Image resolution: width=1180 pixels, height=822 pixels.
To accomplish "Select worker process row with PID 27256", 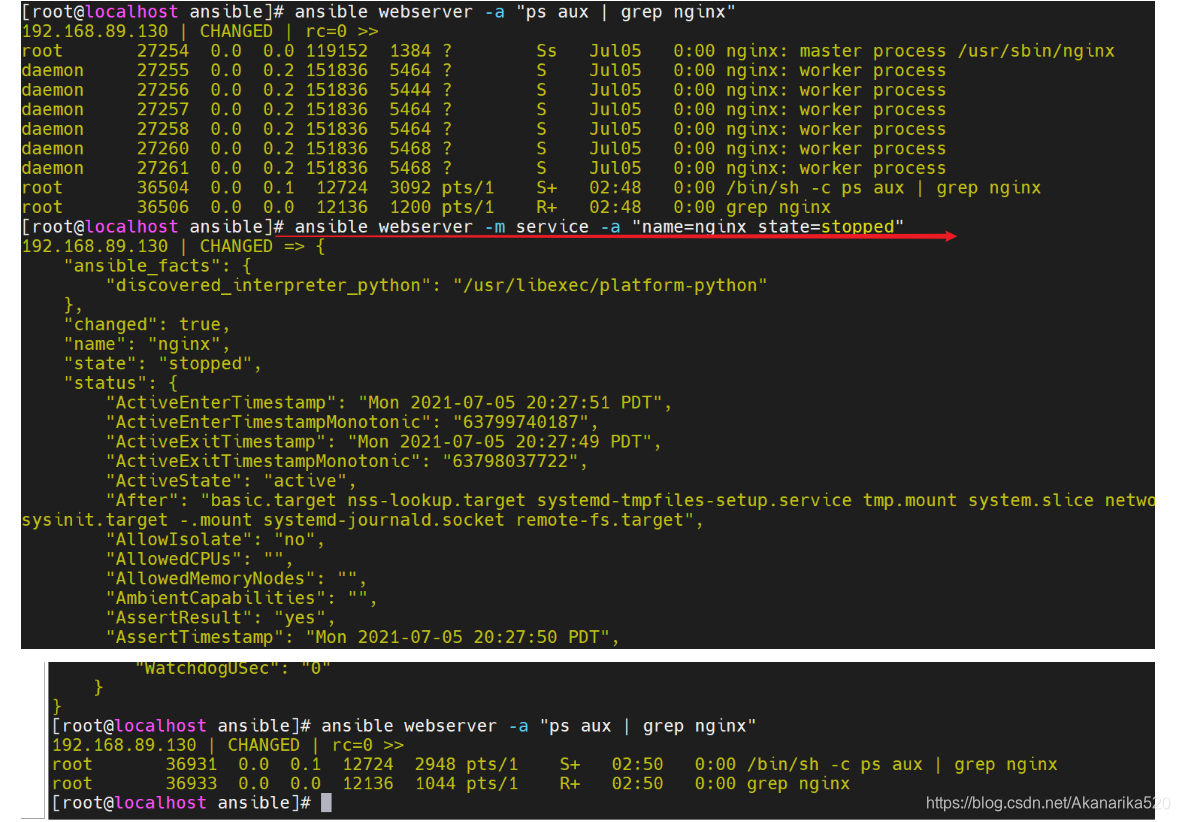I will click(x=484, y=90).
